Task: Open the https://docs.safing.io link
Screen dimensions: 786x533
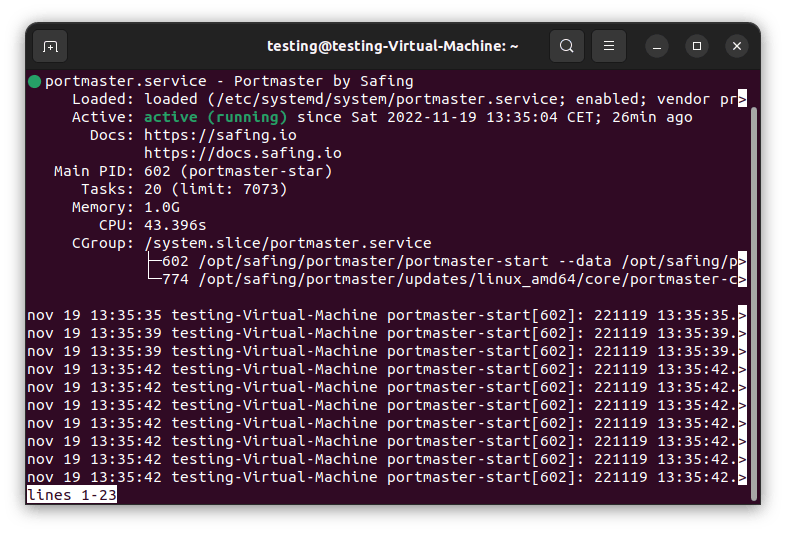Action: tap(243, 153)
